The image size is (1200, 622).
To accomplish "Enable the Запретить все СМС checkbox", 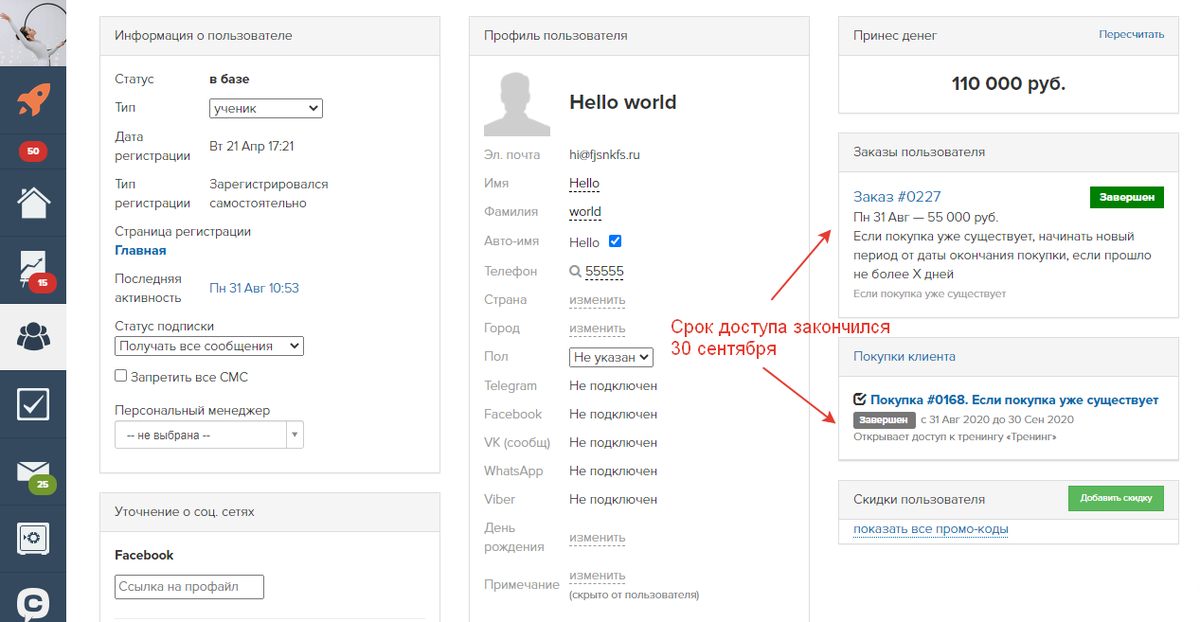I will pos(121,376).
